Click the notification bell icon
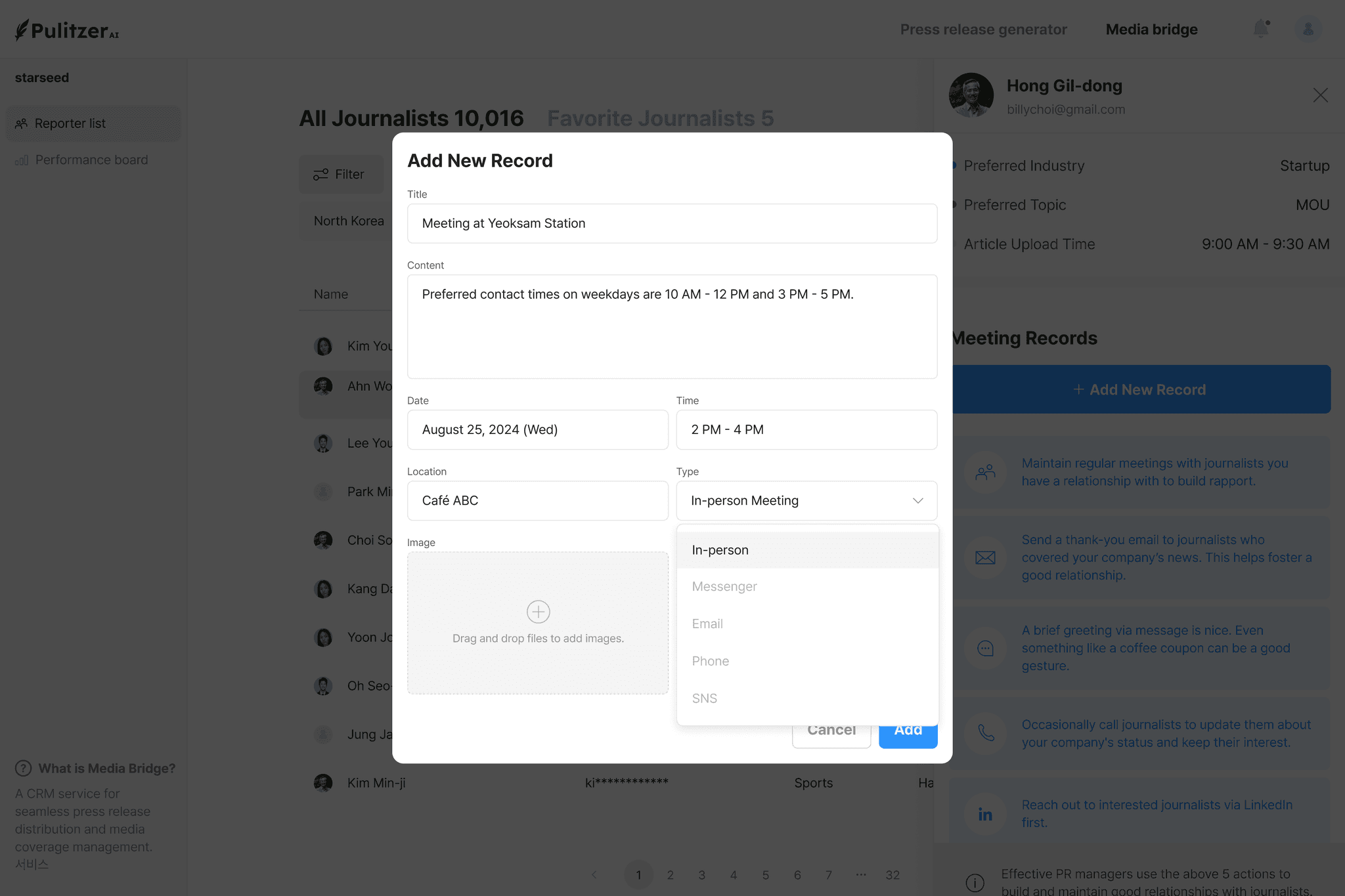 (1260, 29)
